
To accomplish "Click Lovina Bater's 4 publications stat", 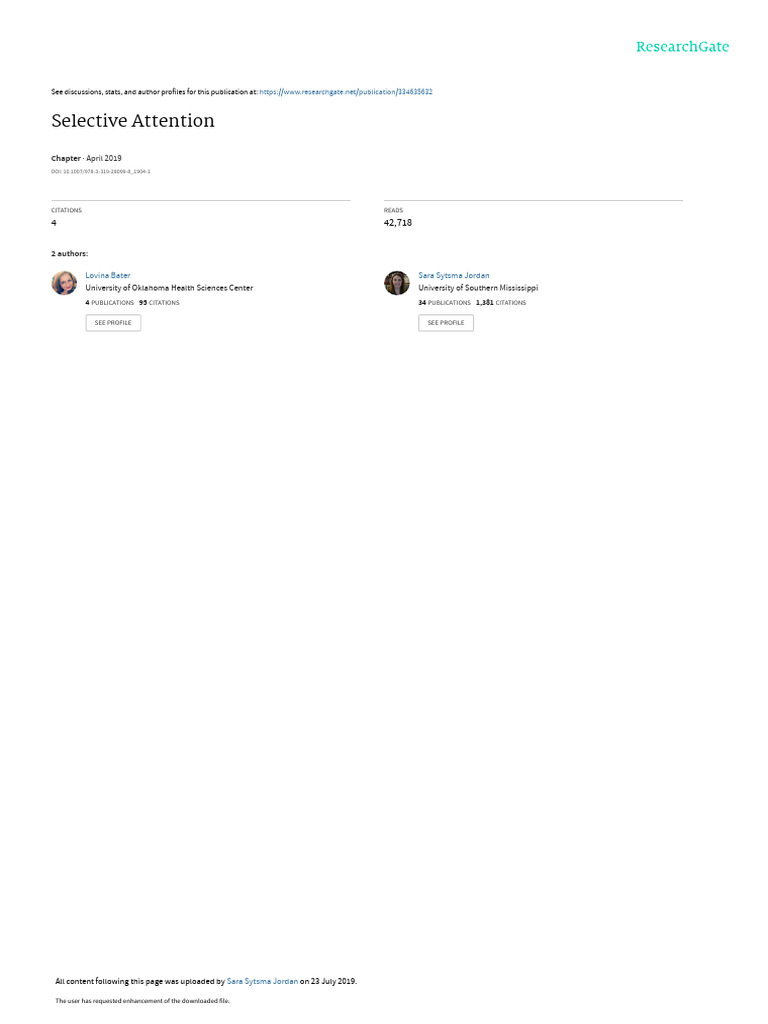I will (109, 303).
